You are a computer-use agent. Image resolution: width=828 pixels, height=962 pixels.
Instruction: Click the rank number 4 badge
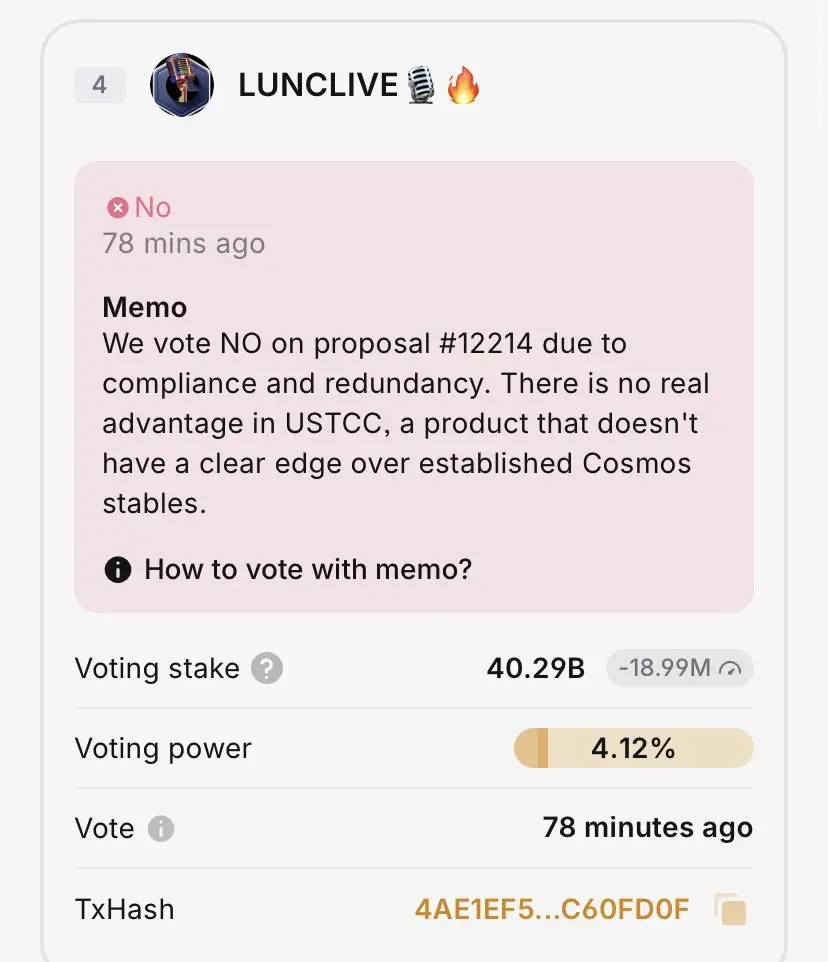99,85
